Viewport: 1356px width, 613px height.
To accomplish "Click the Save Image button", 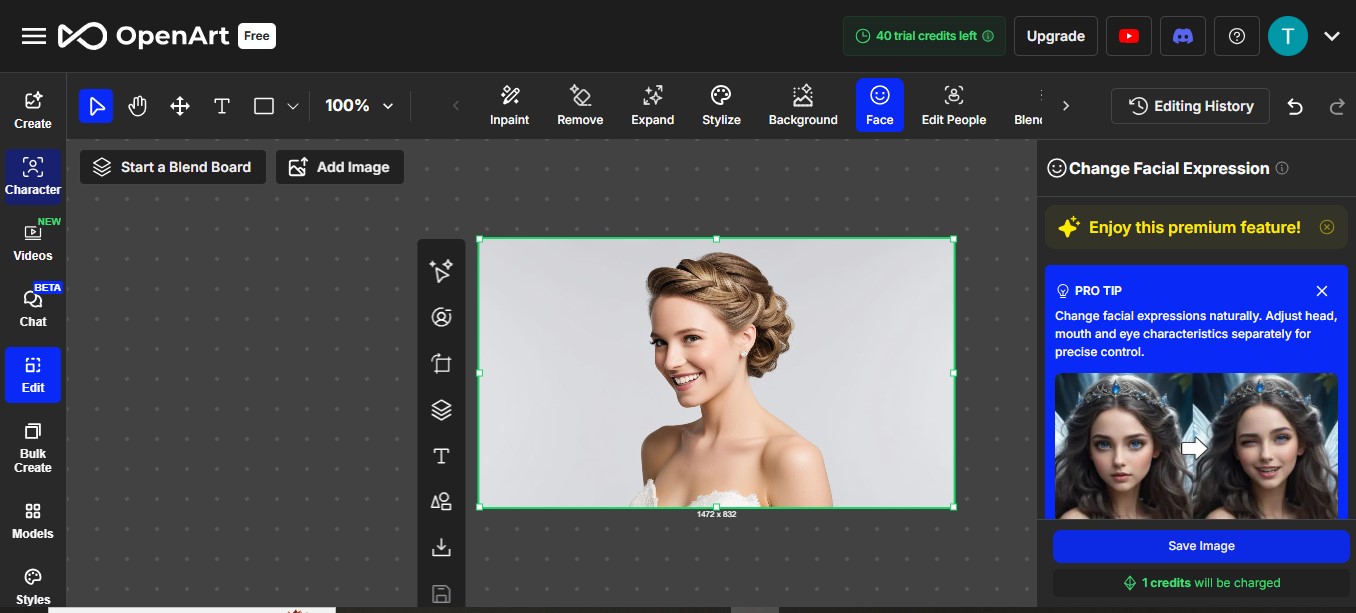I will (1201, 546).
